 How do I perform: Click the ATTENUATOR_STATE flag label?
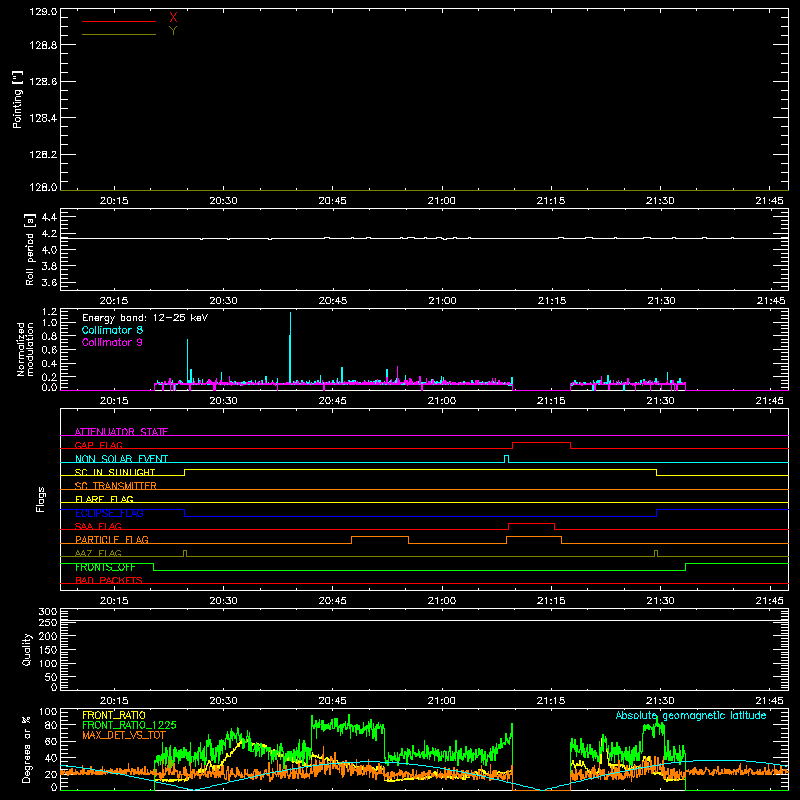click(121, 432)
